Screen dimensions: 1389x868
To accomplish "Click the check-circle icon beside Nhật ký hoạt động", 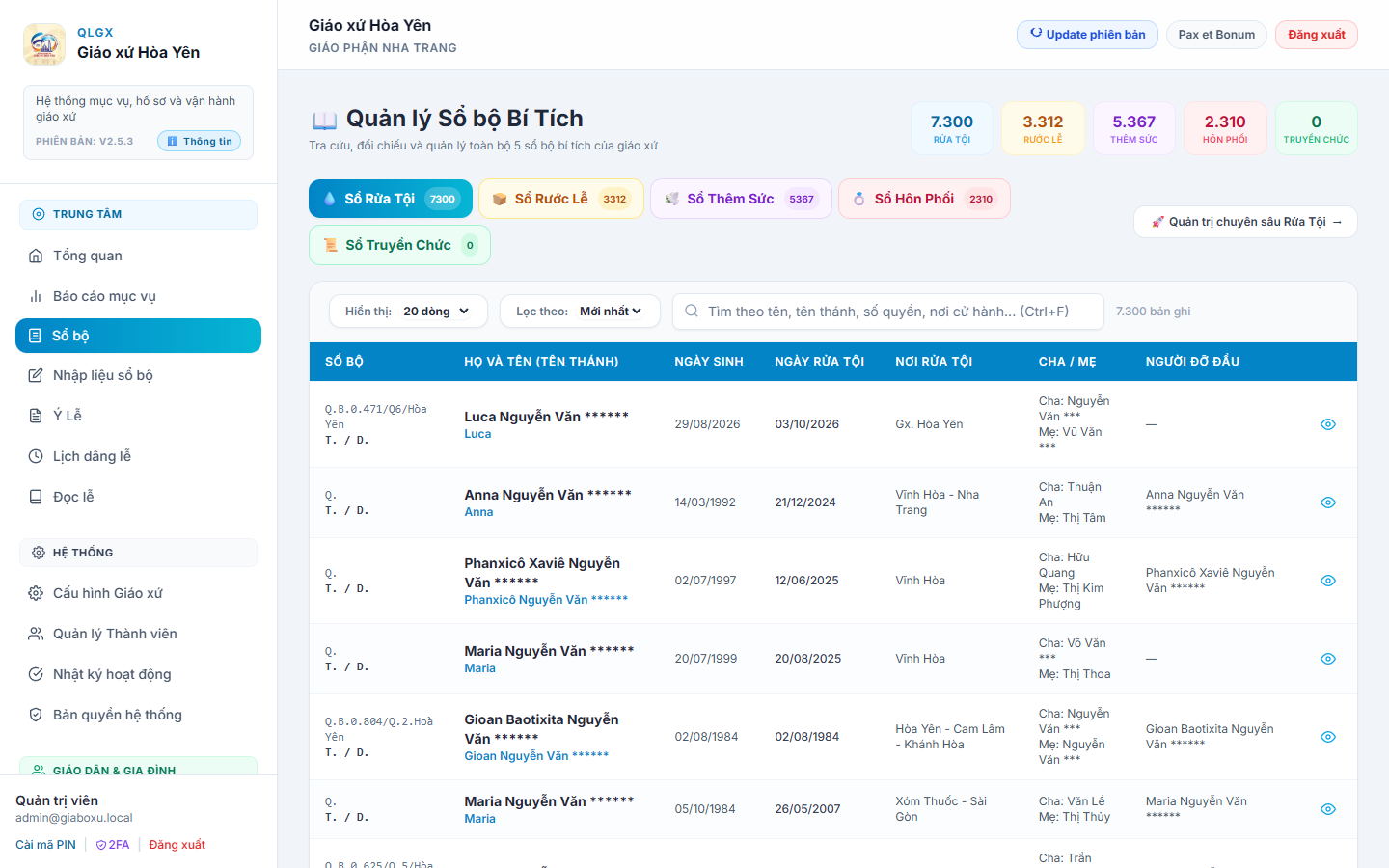I will pyautogui.click(x=36, y=674).
